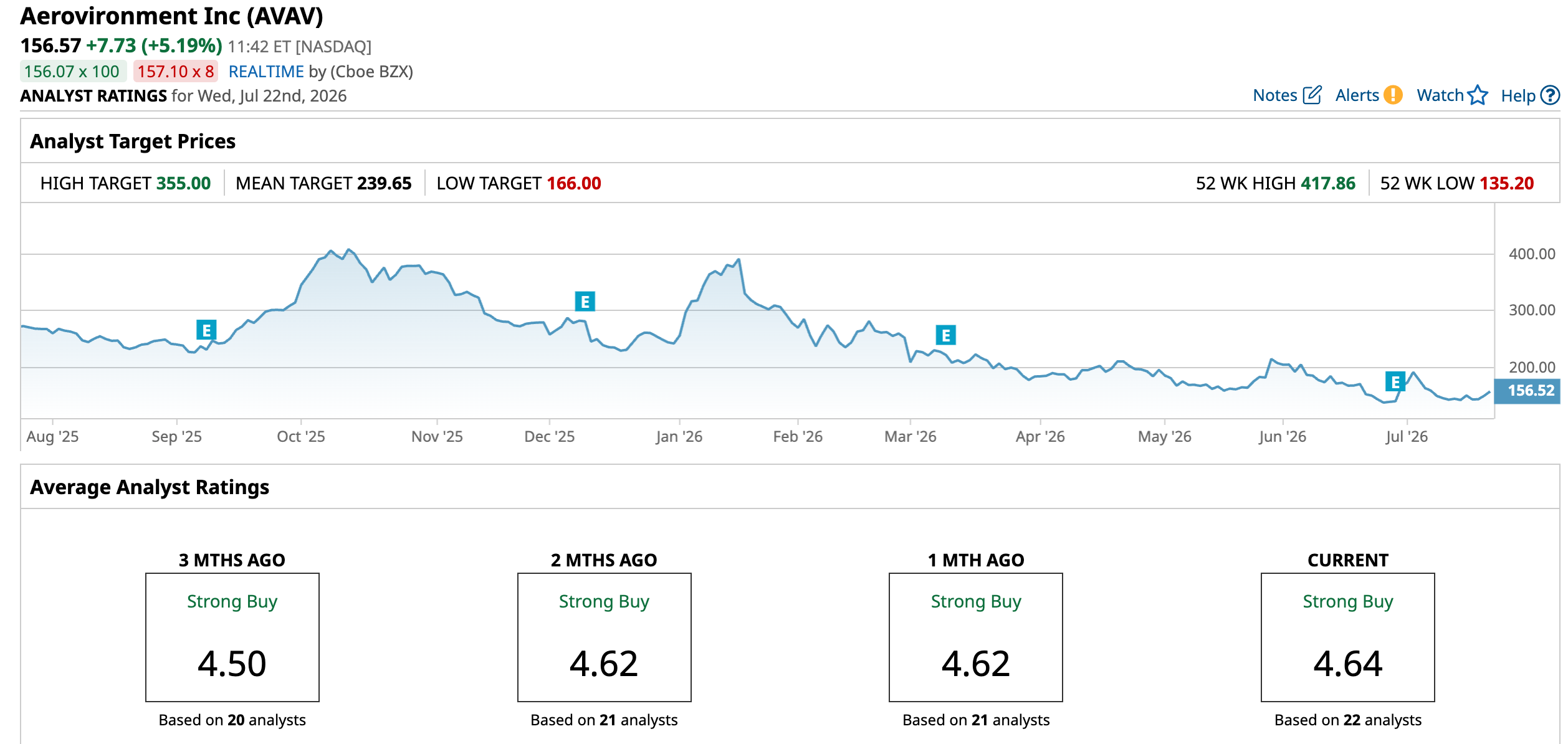This screenshot has width=1568, height=744.
Task: Click the bid quote 156.07 x 100
Action: [72, 72]
